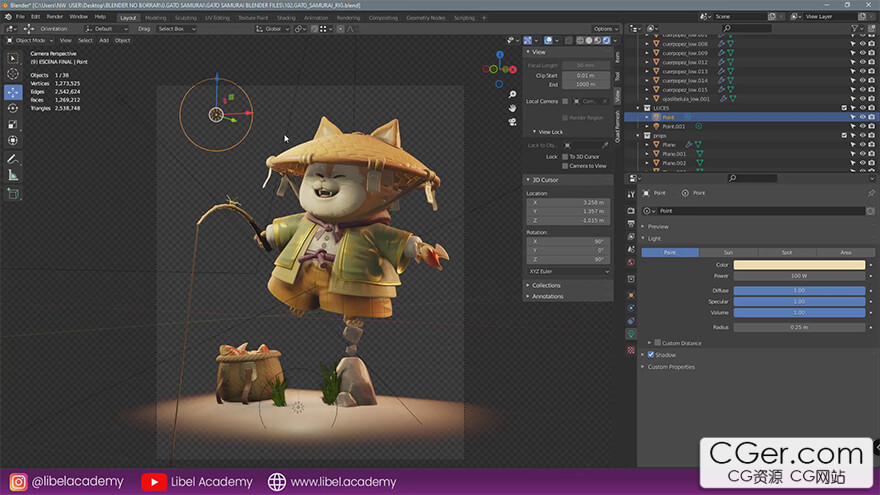Open the Options dropdown

pos(606,29)
